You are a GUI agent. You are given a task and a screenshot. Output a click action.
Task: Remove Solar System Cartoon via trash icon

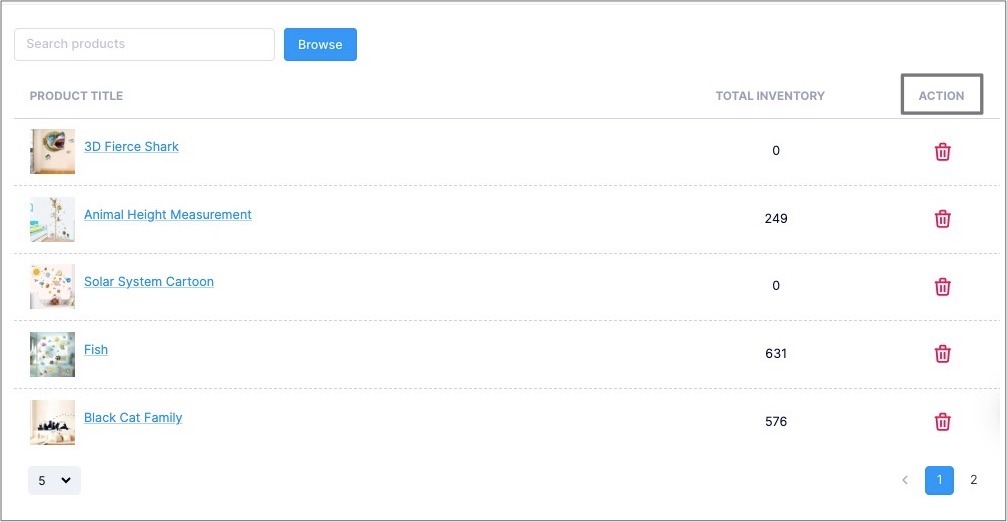942,286
